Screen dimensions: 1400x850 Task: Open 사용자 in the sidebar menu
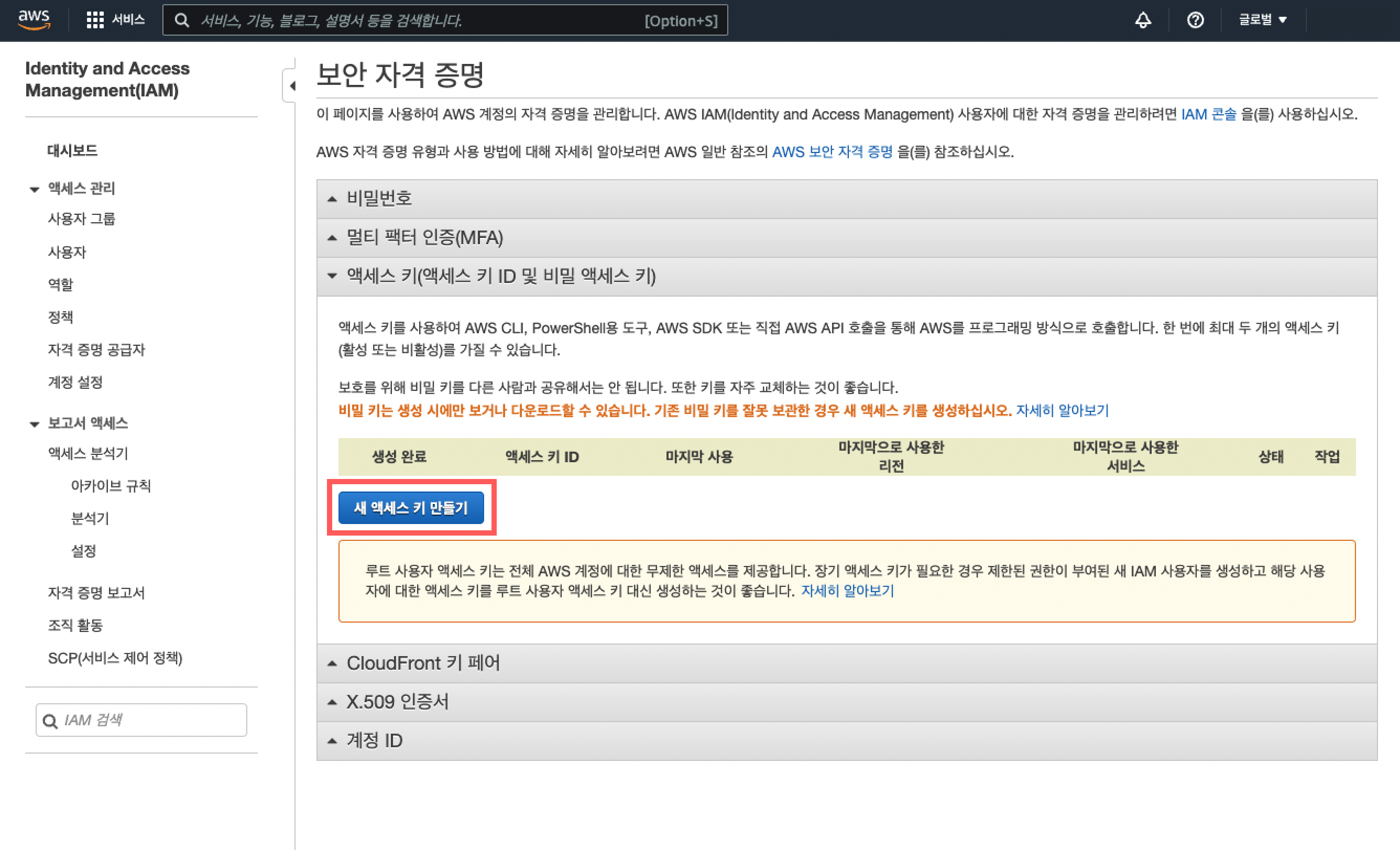point(67,252)
